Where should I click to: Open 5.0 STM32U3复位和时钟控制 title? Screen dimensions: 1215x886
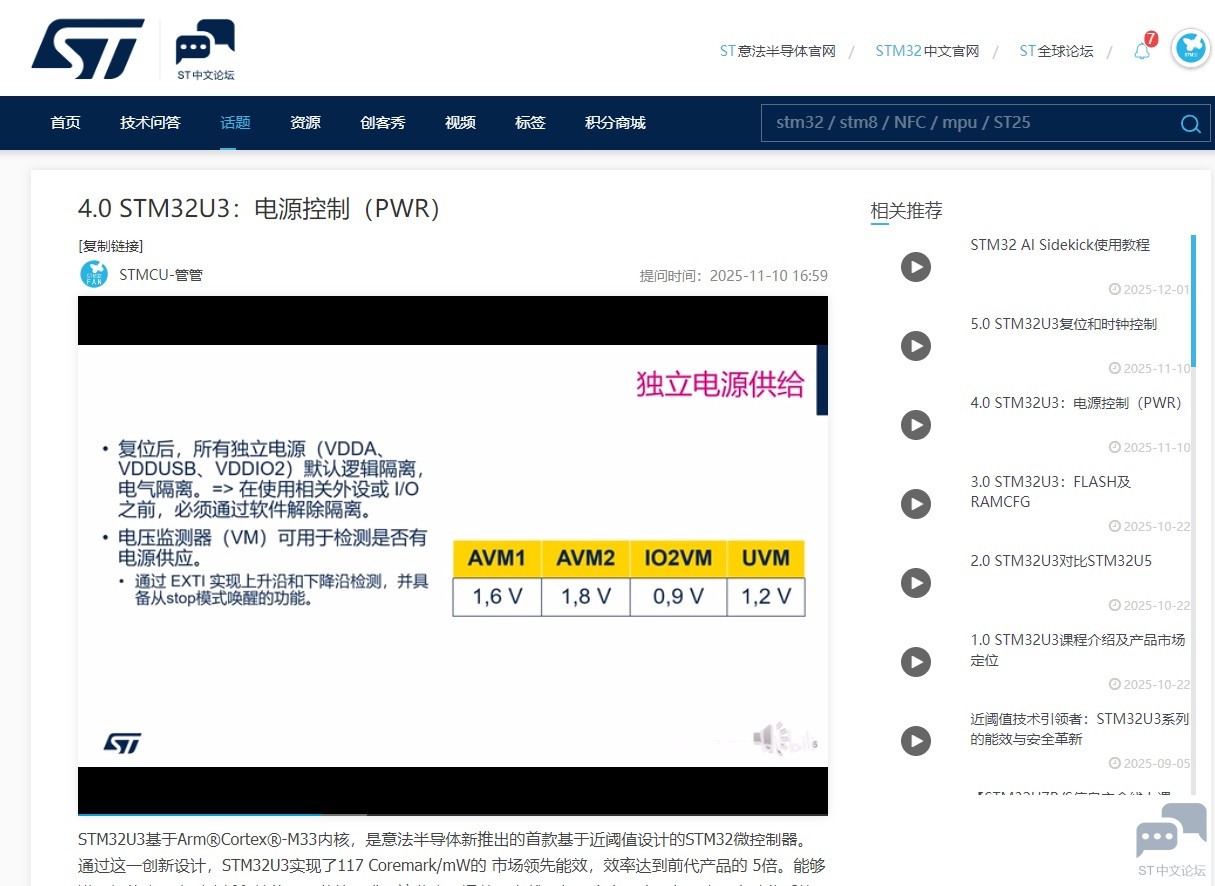tap(1063, 324)
